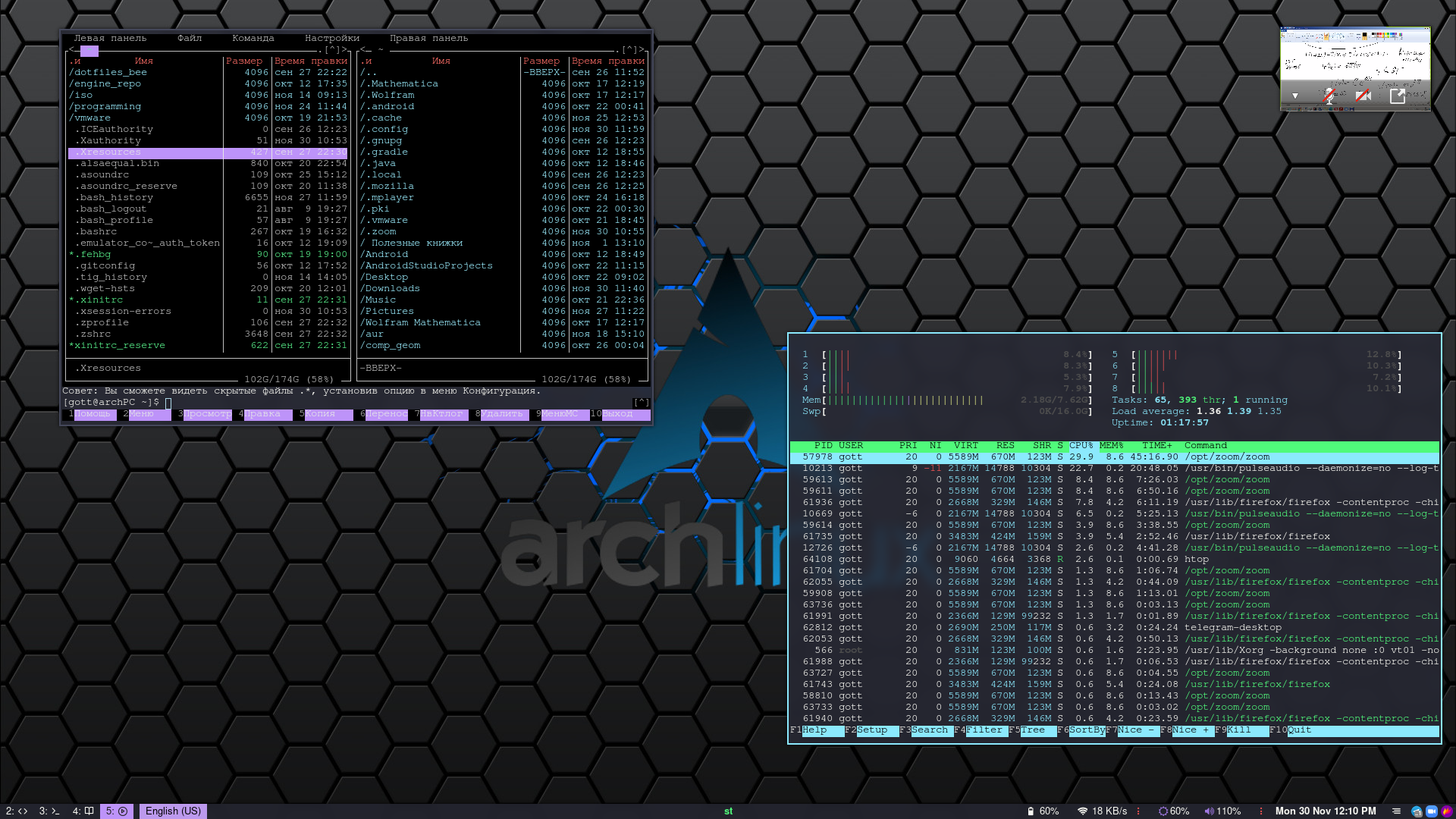This screenshot has width=1456, height=819.
Task: Select /Pictures in right panel
Action: (502, 311)
